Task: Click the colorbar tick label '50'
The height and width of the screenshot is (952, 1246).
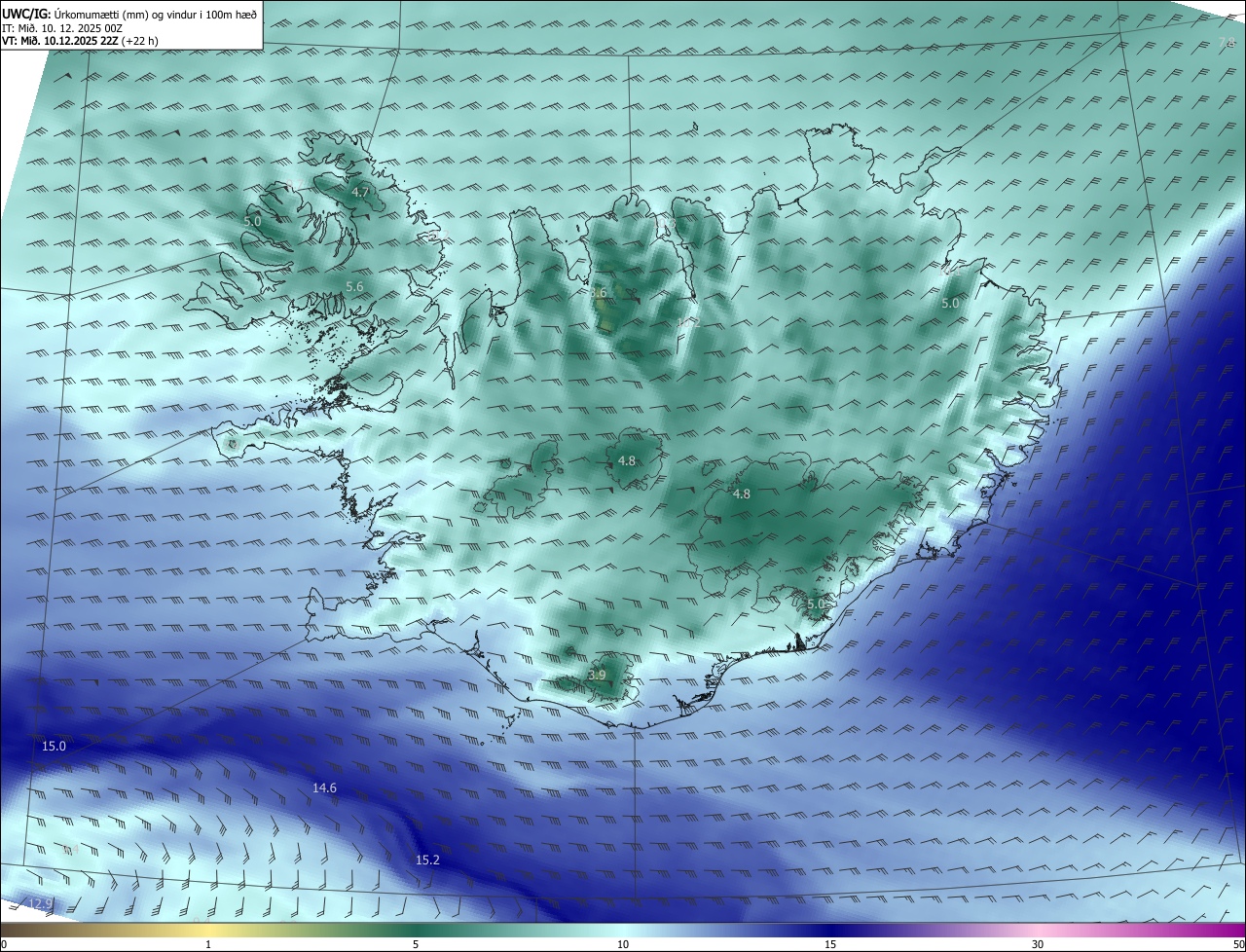Action: (x=1238, y=944)
